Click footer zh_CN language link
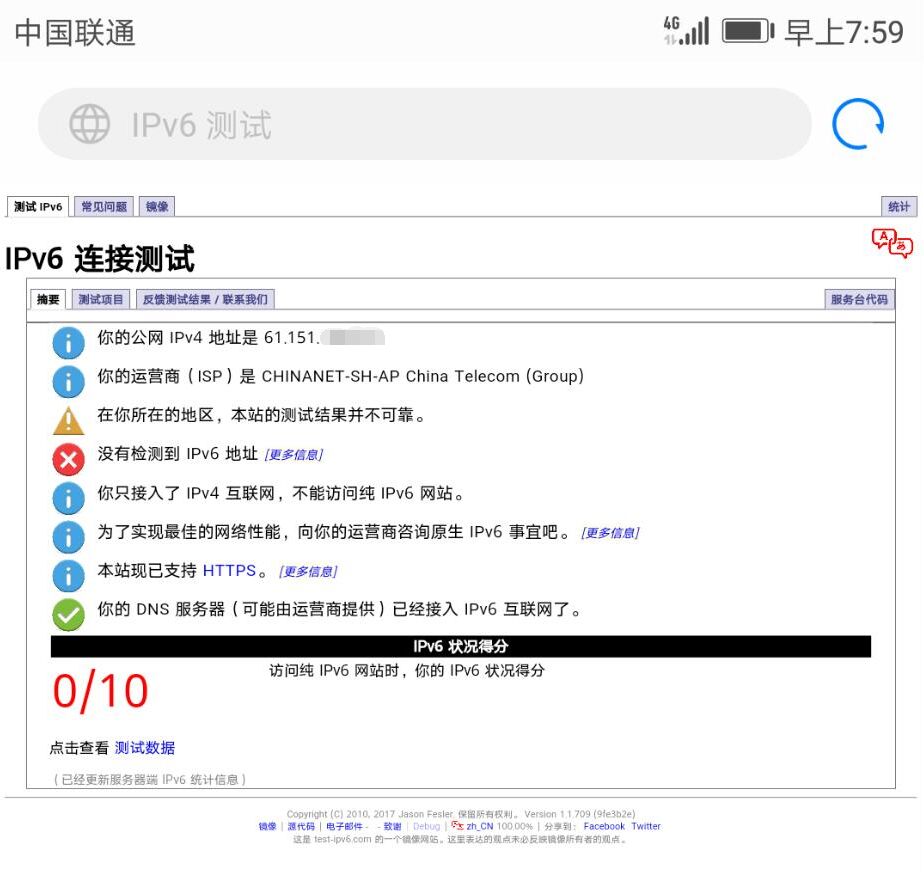Viewport: 924px width, 872px height. click(480, 826)
